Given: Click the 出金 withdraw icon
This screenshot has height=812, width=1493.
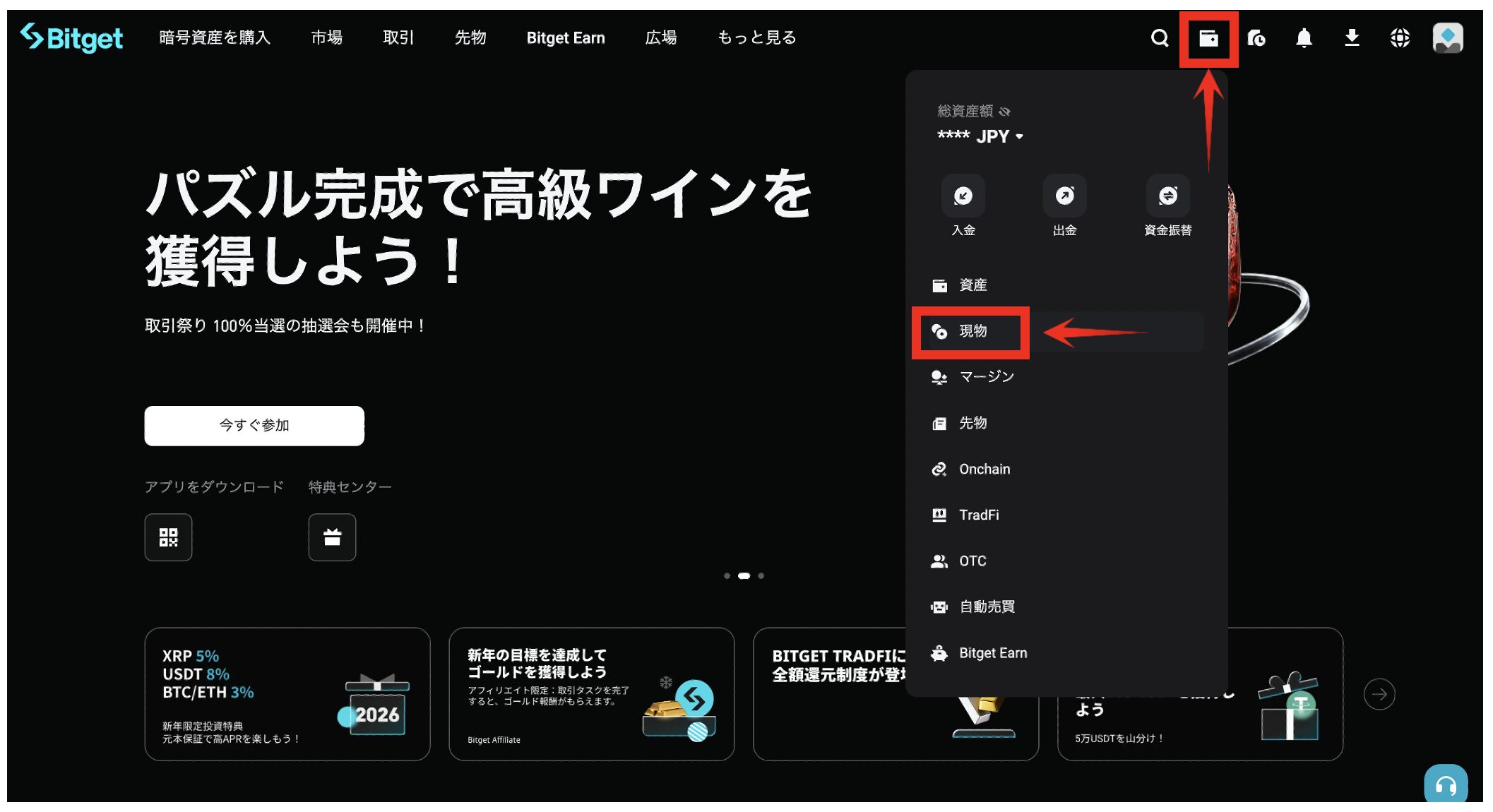Looking at the screenshot, I should tap(1064, 196).
